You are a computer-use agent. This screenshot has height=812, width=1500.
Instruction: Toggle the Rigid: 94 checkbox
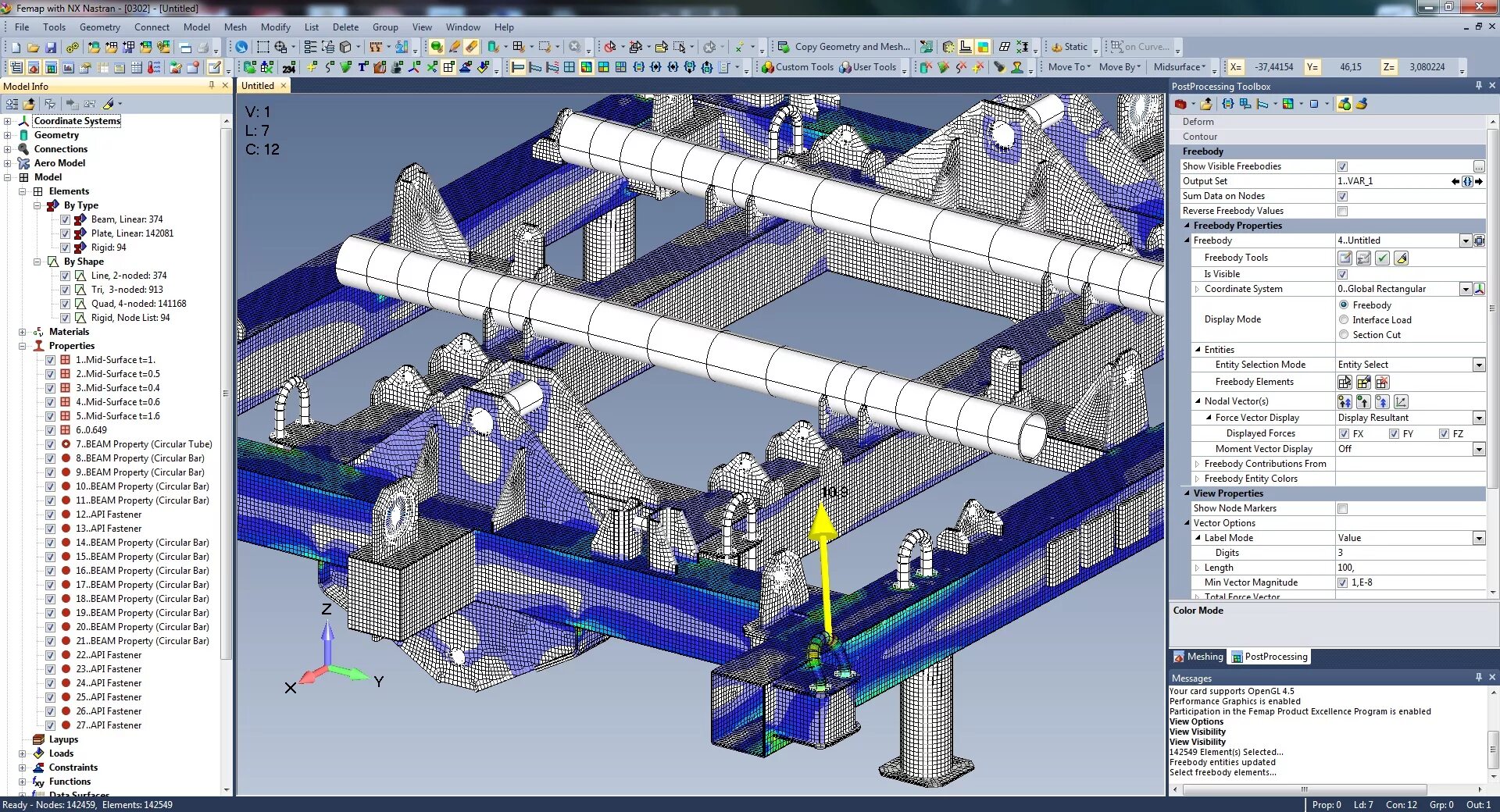pos(66,248)
